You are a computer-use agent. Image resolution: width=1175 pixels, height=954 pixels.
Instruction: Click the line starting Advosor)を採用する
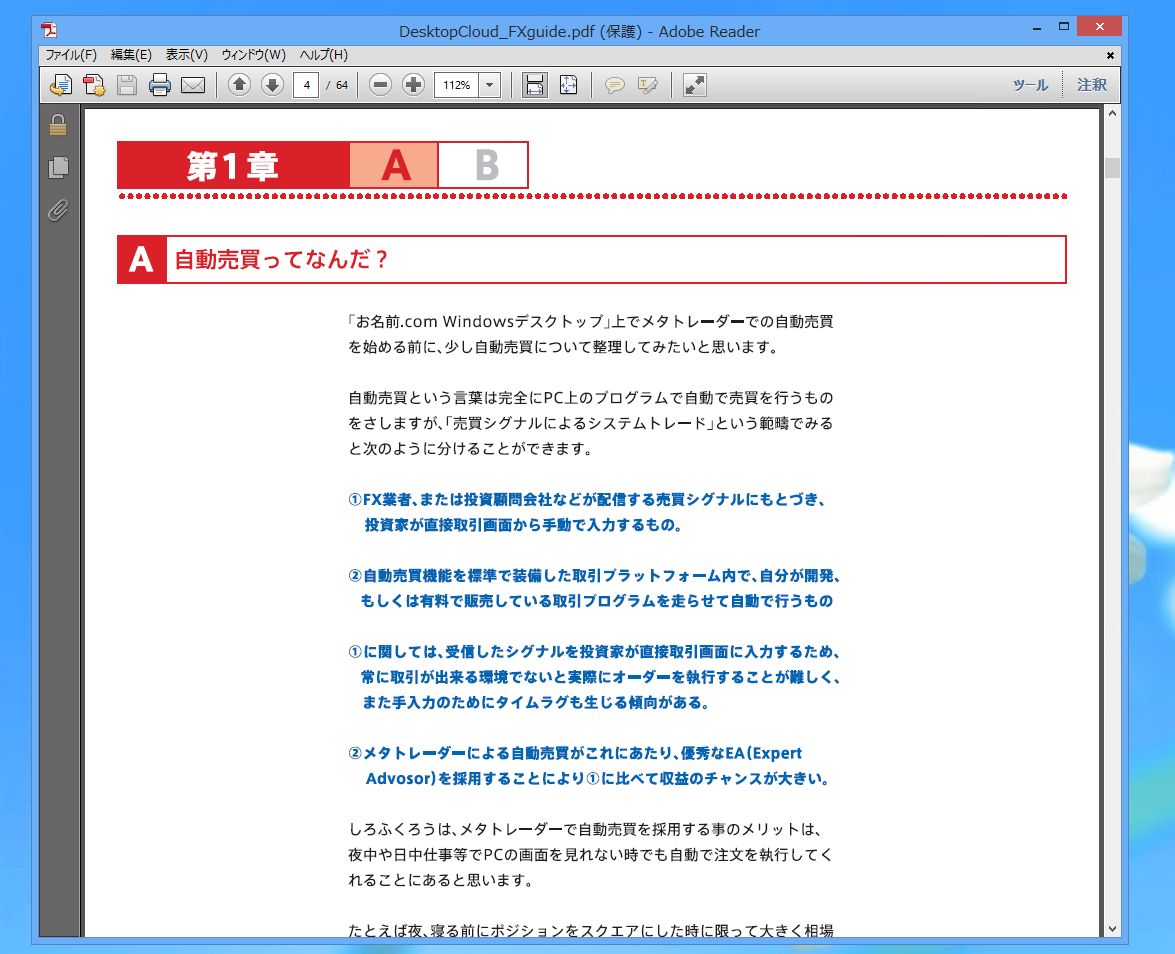(598, 779)
